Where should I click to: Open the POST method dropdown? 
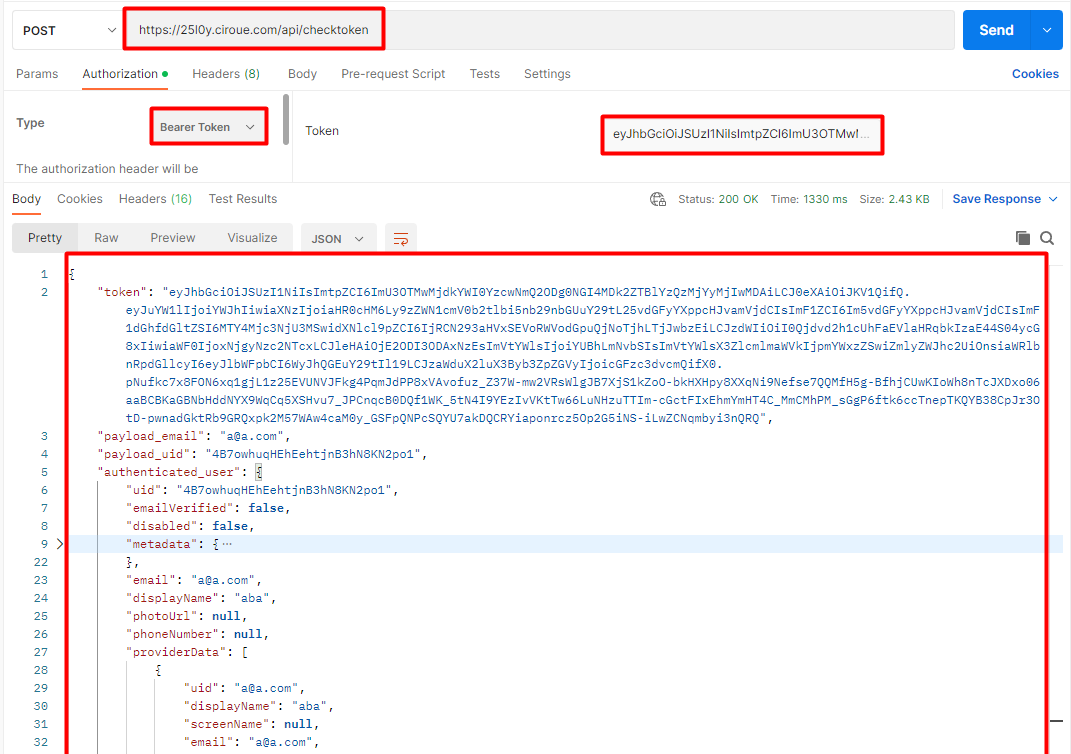(x=65, y=30)
